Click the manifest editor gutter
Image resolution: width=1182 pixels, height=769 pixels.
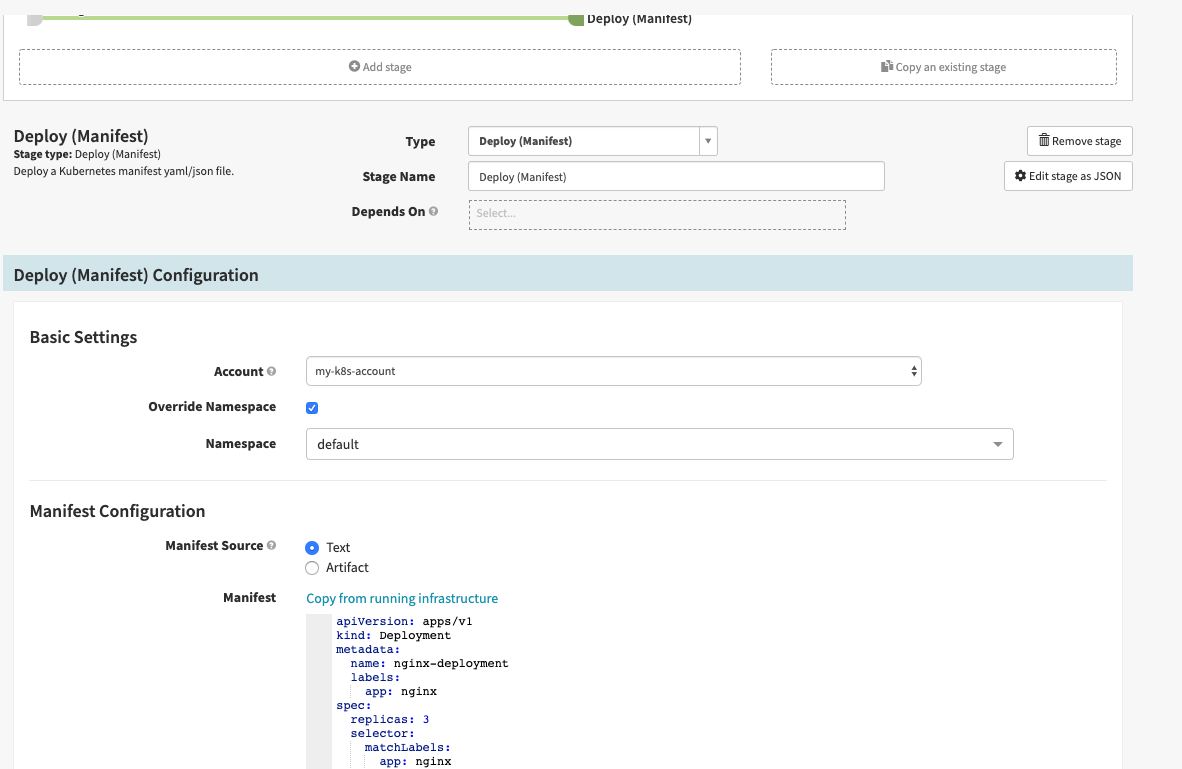click(319, 691)
